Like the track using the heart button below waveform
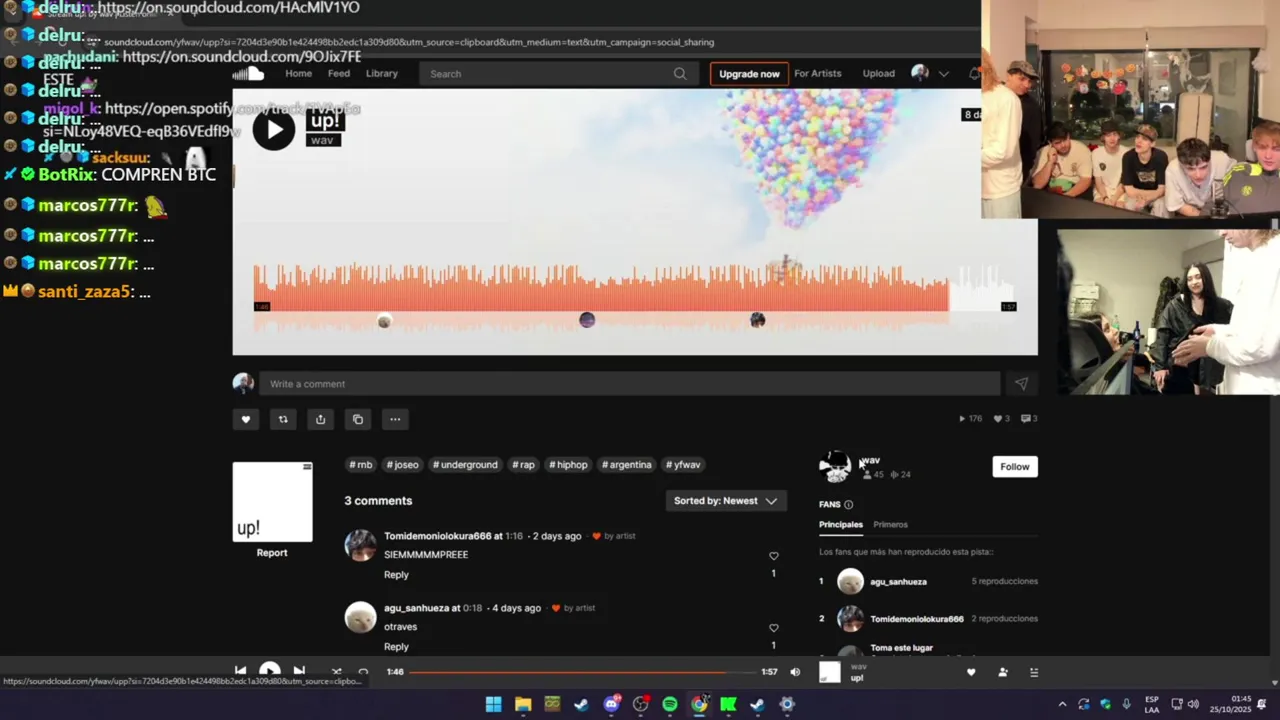This screenshot has width=1280, height=720. pos(246,419)
